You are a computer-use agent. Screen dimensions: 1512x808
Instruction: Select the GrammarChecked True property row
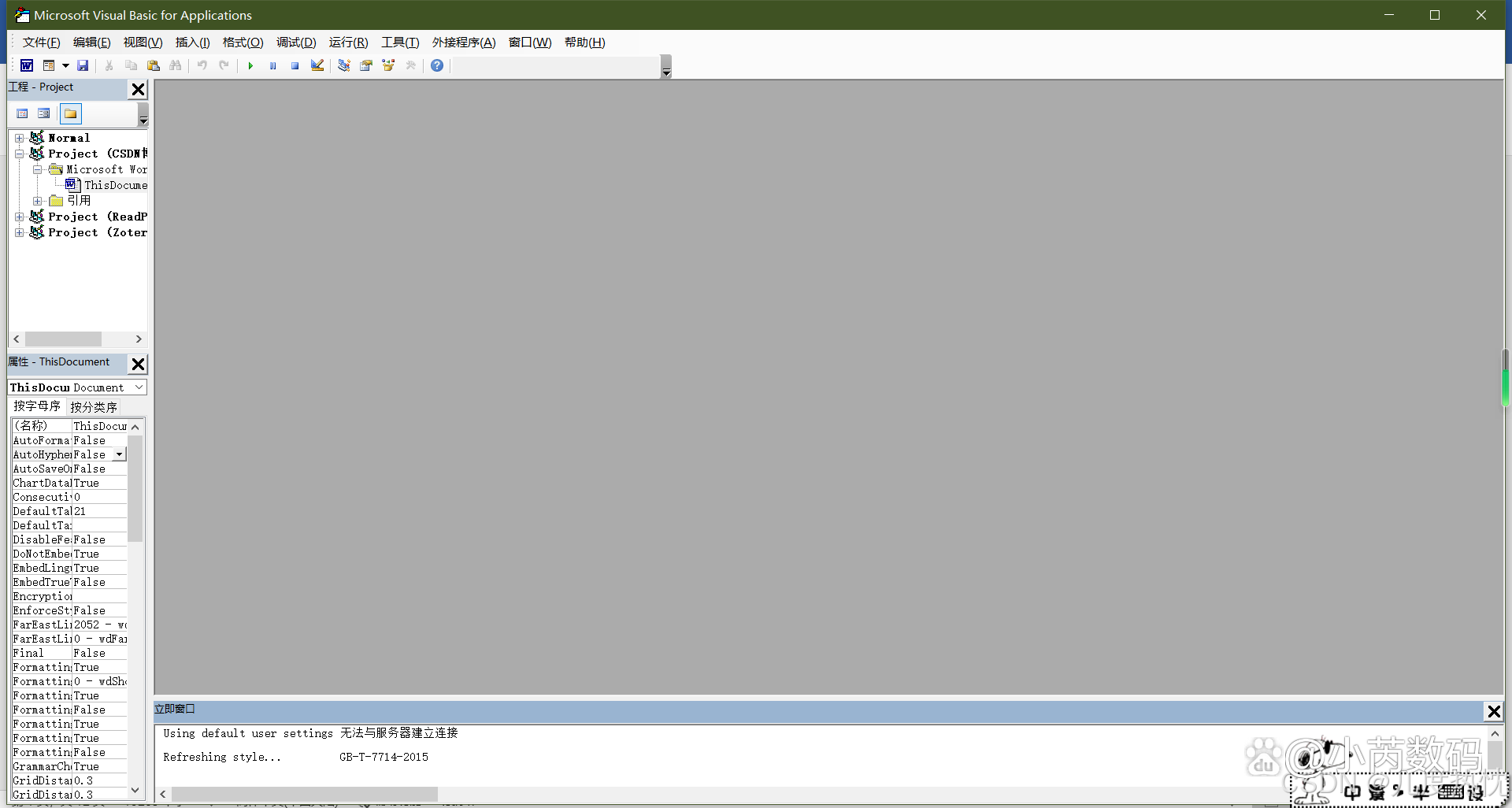tap(69, 766)
